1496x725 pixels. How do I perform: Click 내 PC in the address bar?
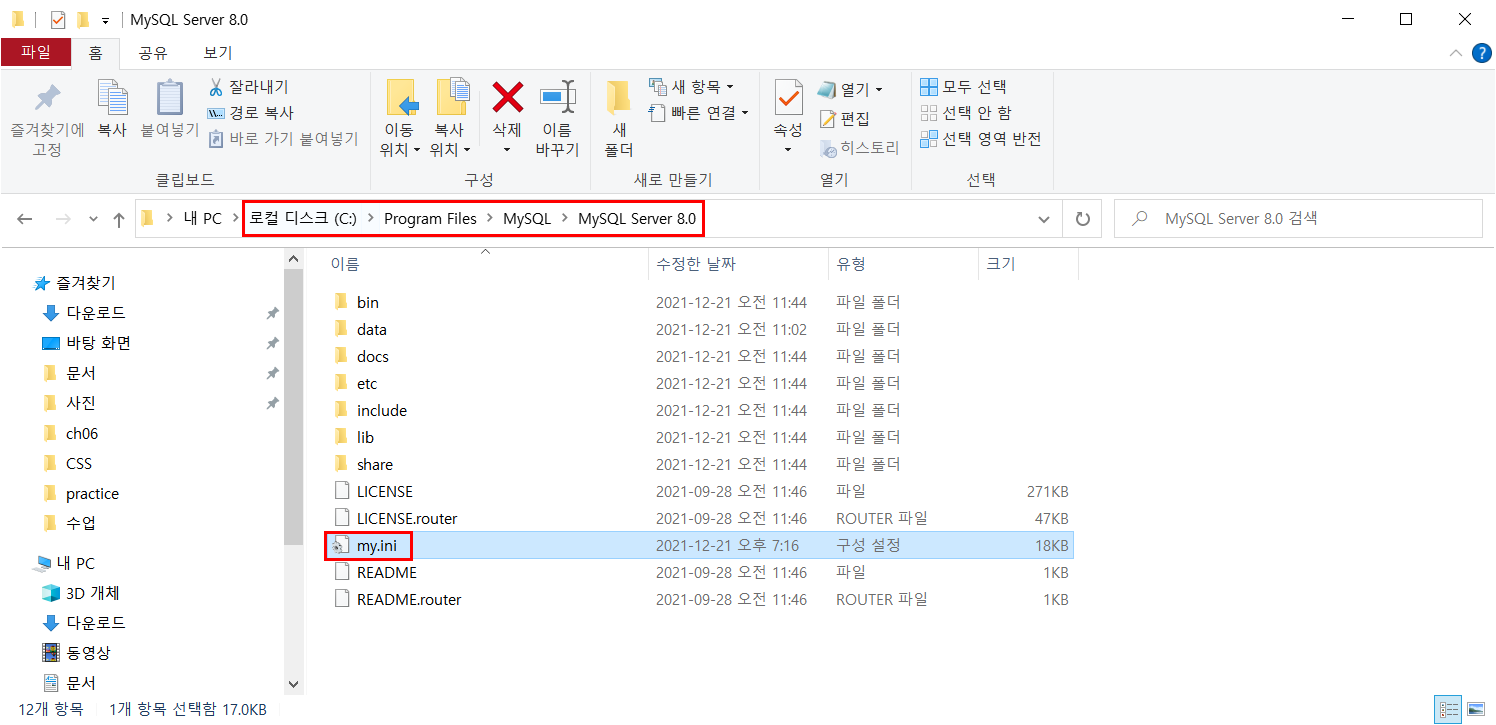tap(203, 219)
